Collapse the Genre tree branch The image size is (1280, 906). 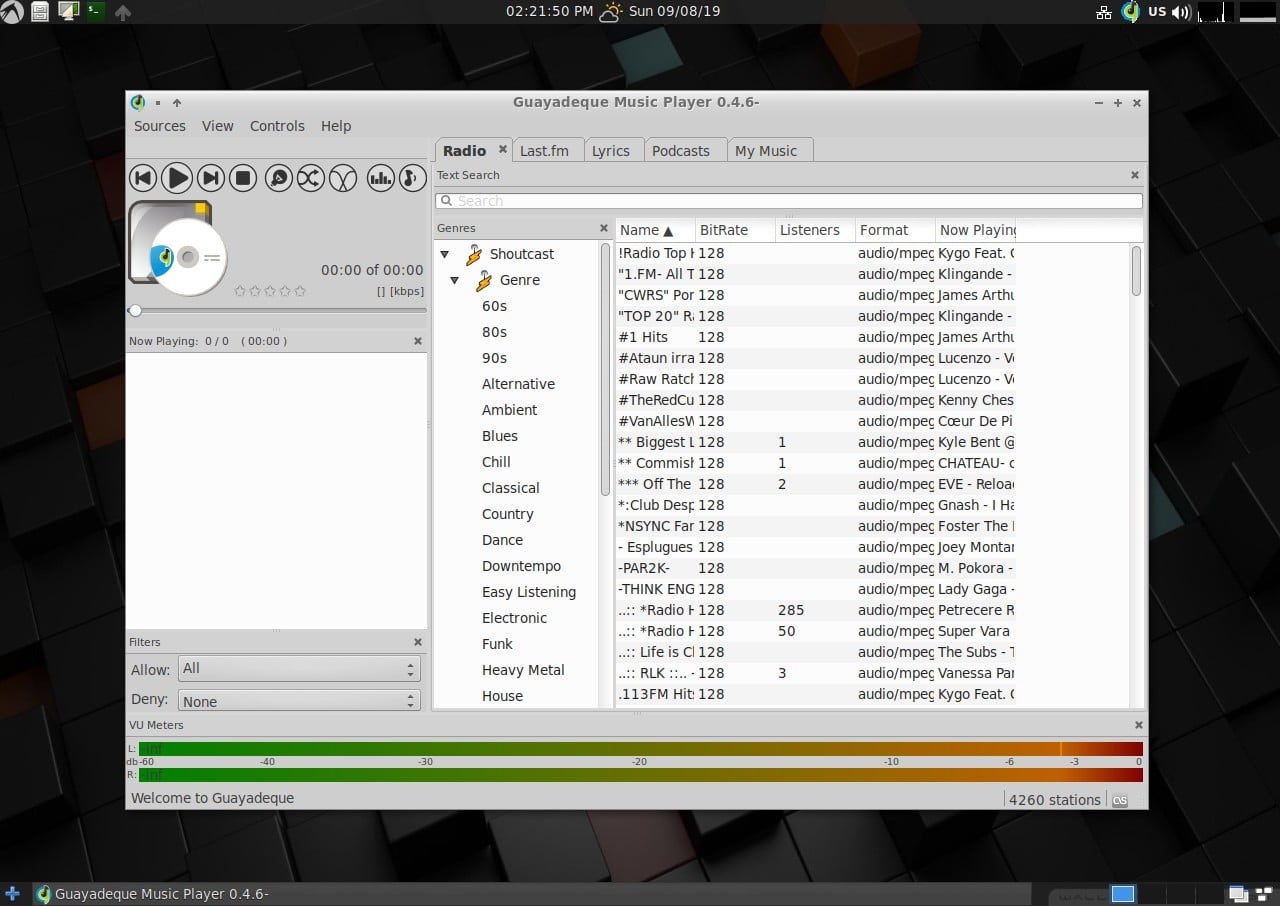[x=455, y=280]
